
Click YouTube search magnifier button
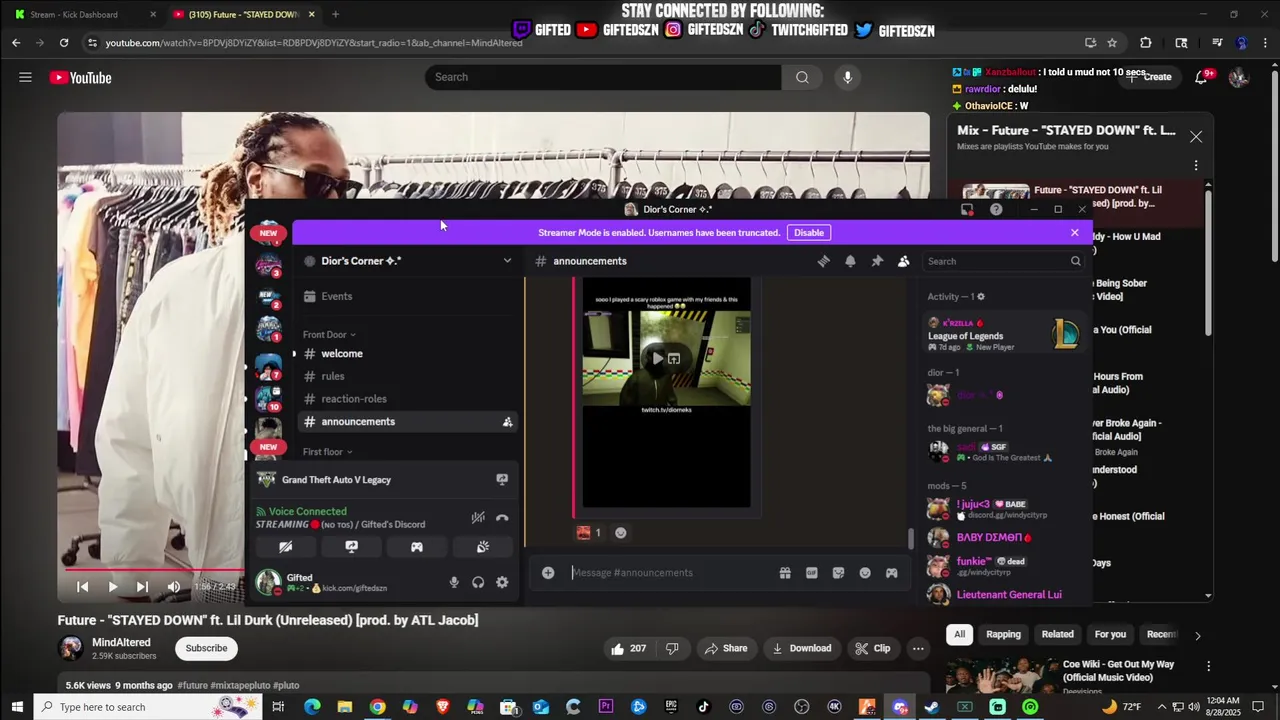point(802,77)
